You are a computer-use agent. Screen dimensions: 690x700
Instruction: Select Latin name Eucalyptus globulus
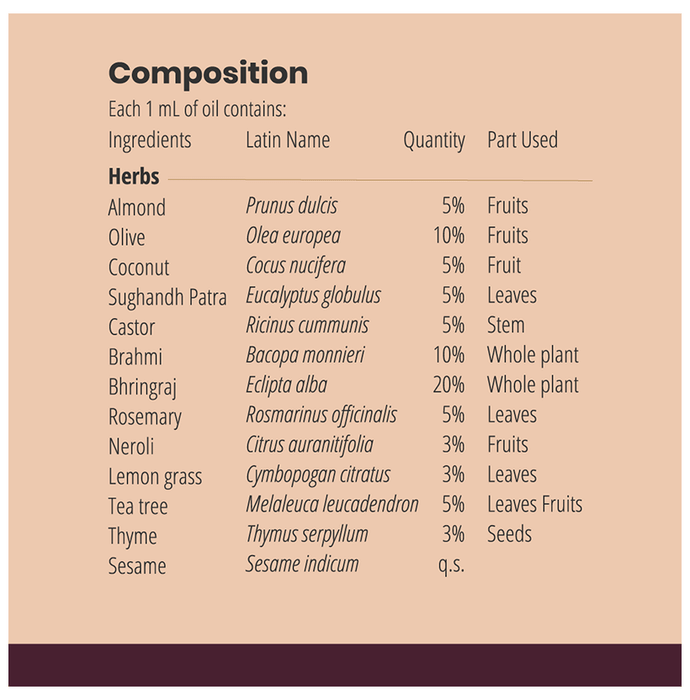(313, 296)
